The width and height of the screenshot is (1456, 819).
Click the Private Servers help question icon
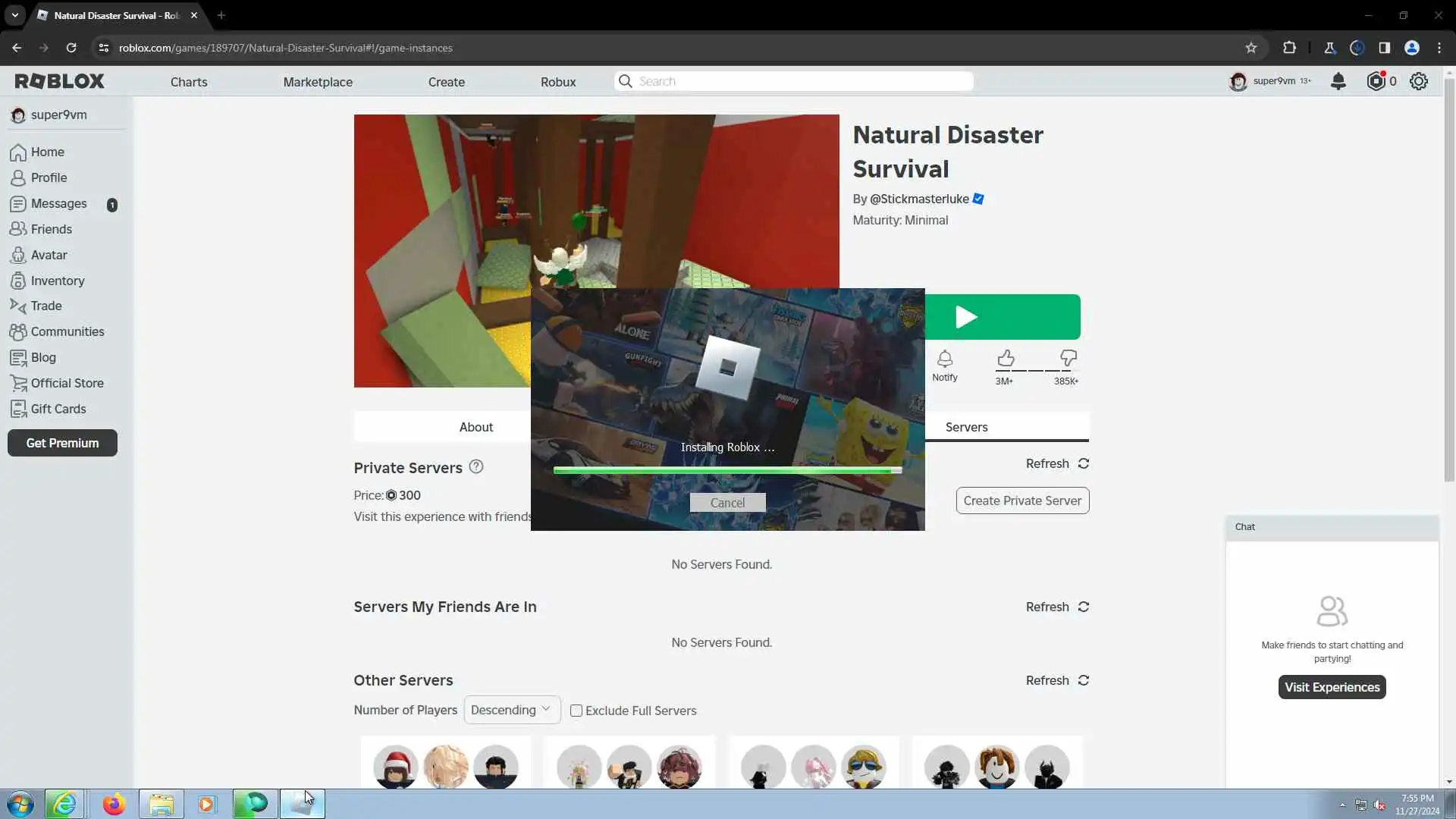click(x=475, y=467)
